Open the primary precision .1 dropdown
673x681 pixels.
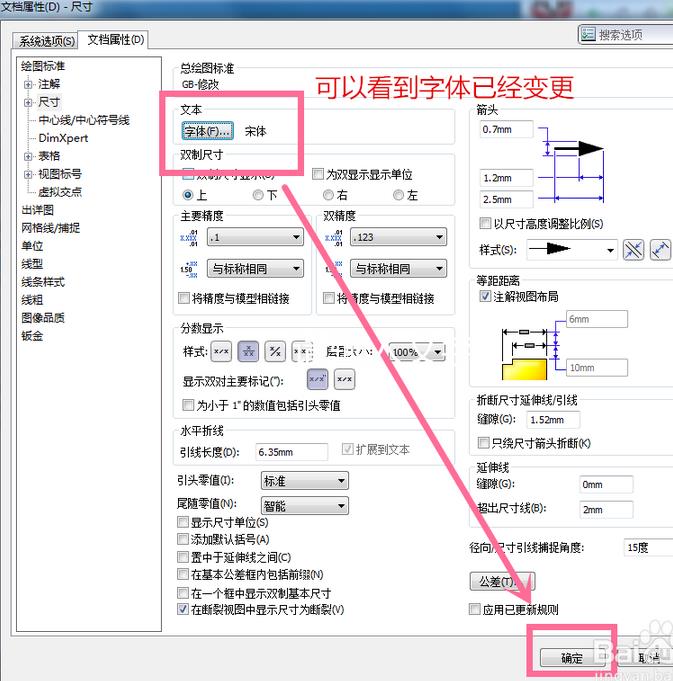(x=255, y=237)
